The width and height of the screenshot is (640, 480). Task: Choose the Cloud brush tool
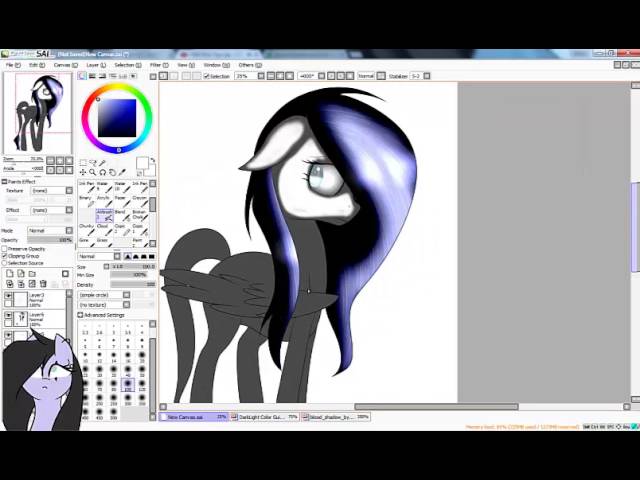tap(104, 230)
